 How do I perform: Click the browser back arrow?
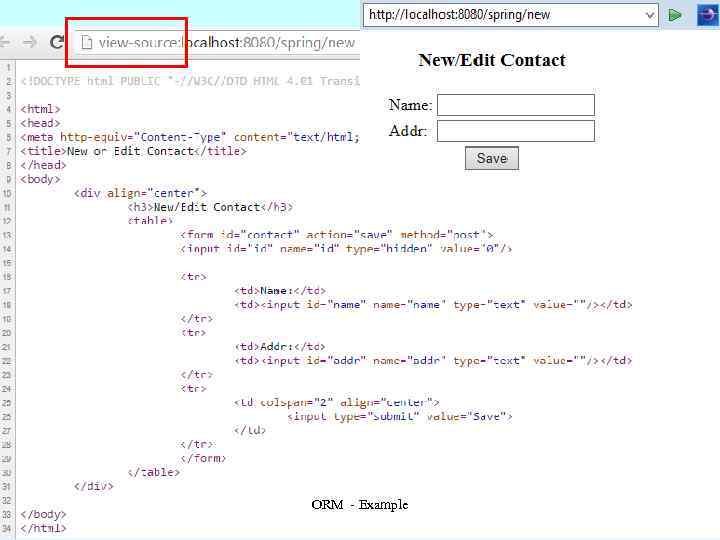4,42
